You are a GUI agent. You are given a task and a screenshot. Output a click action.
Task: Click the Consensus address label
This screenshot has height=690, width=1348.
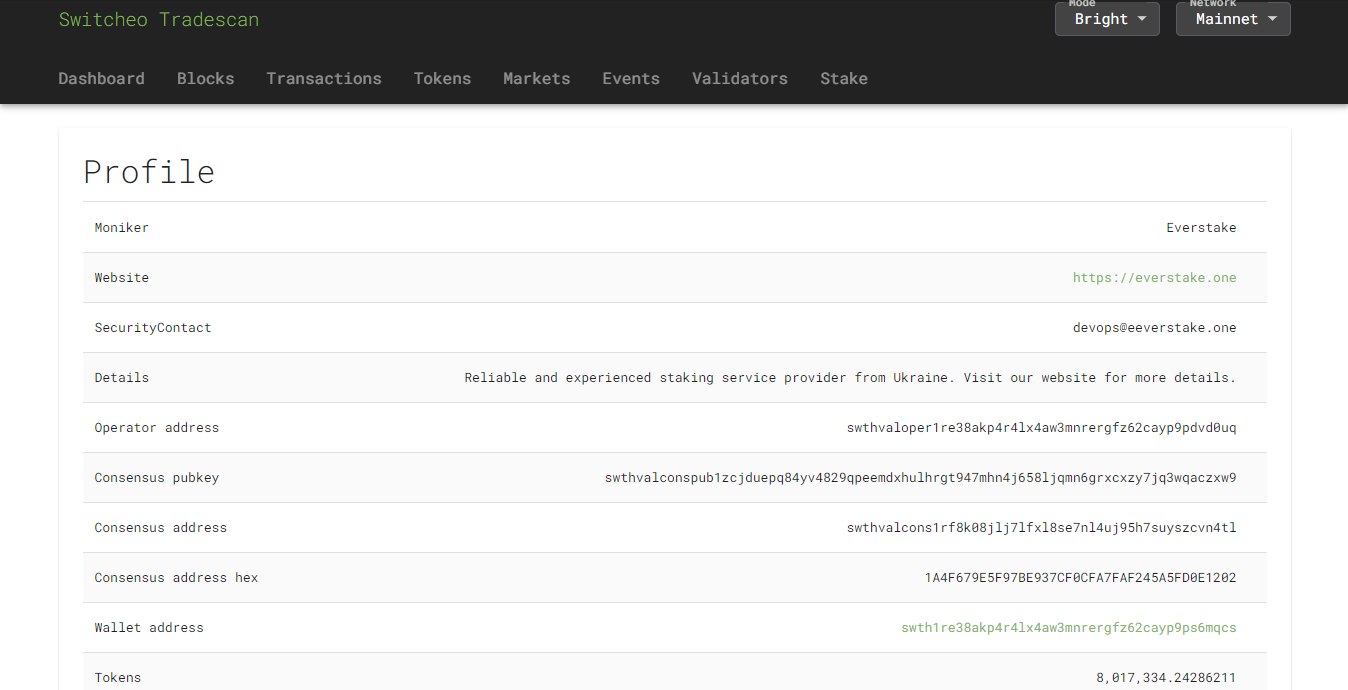click(161, 528)
